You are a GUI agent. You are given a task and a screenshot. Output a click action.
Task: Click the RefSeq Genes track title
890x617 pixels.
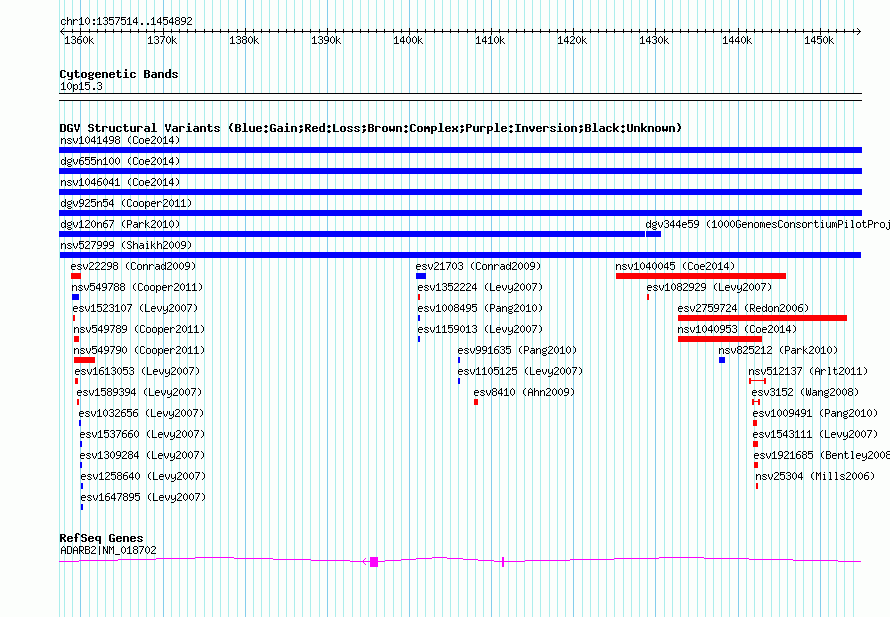click(x=101, y=538)
